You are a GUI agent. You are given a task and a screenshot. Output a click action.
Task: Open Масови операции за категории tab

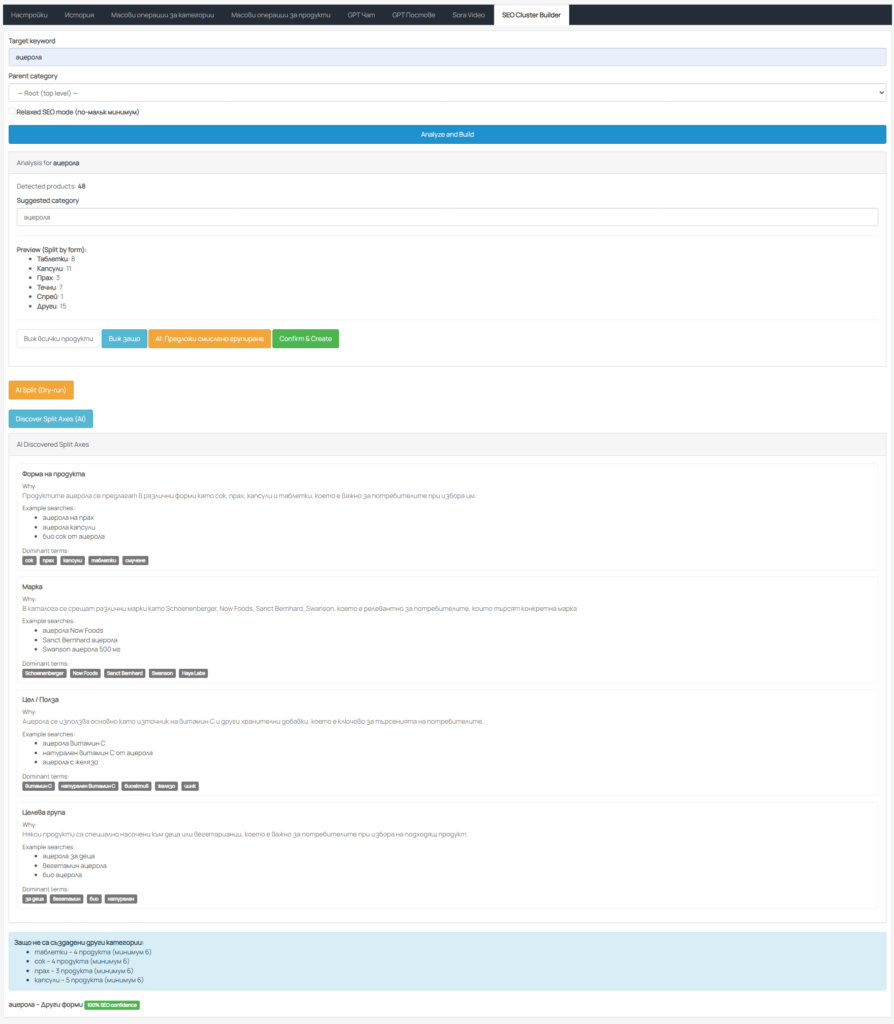162,15
